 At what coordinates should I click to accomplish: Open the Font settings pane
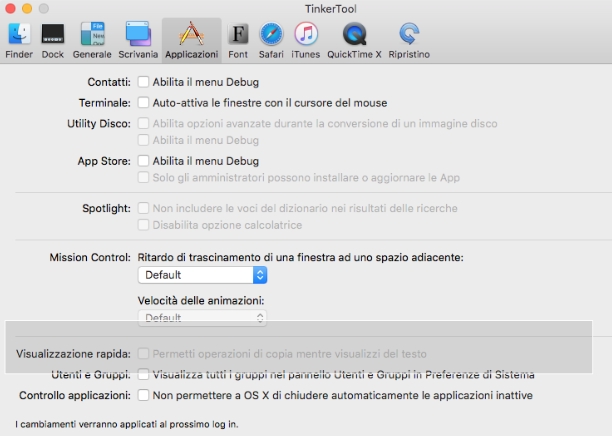tap(238, 41)
